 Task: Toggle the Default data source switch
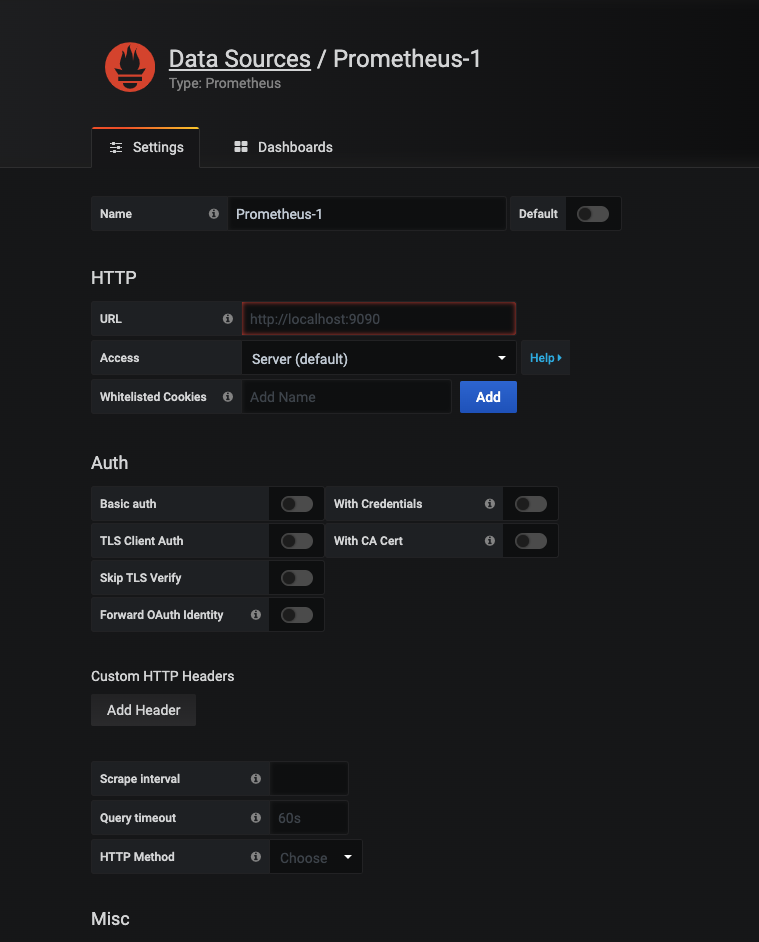[x=593, y=214]
